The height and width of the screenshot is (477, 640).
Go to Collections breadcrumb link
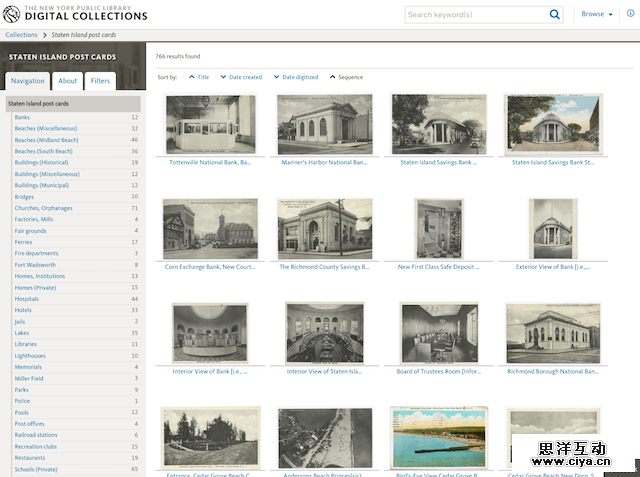pyautogui.click(x=21, y=35)
